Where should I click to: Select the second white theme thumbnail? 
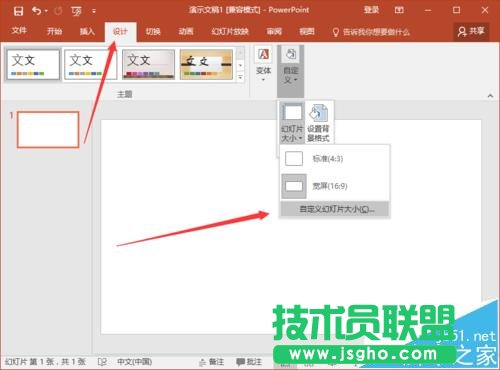[x=91, y=65]
